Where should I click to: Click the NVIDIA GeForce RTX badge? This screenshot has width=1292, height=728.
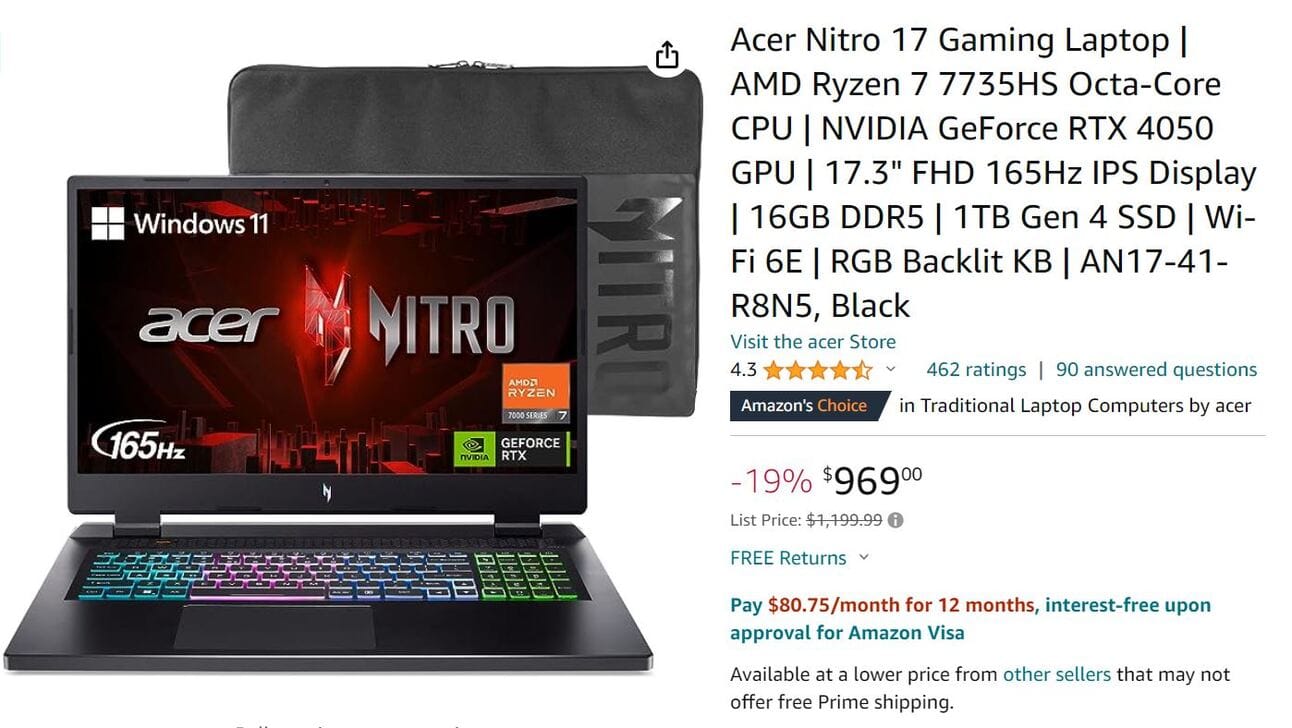pos(512,449)
